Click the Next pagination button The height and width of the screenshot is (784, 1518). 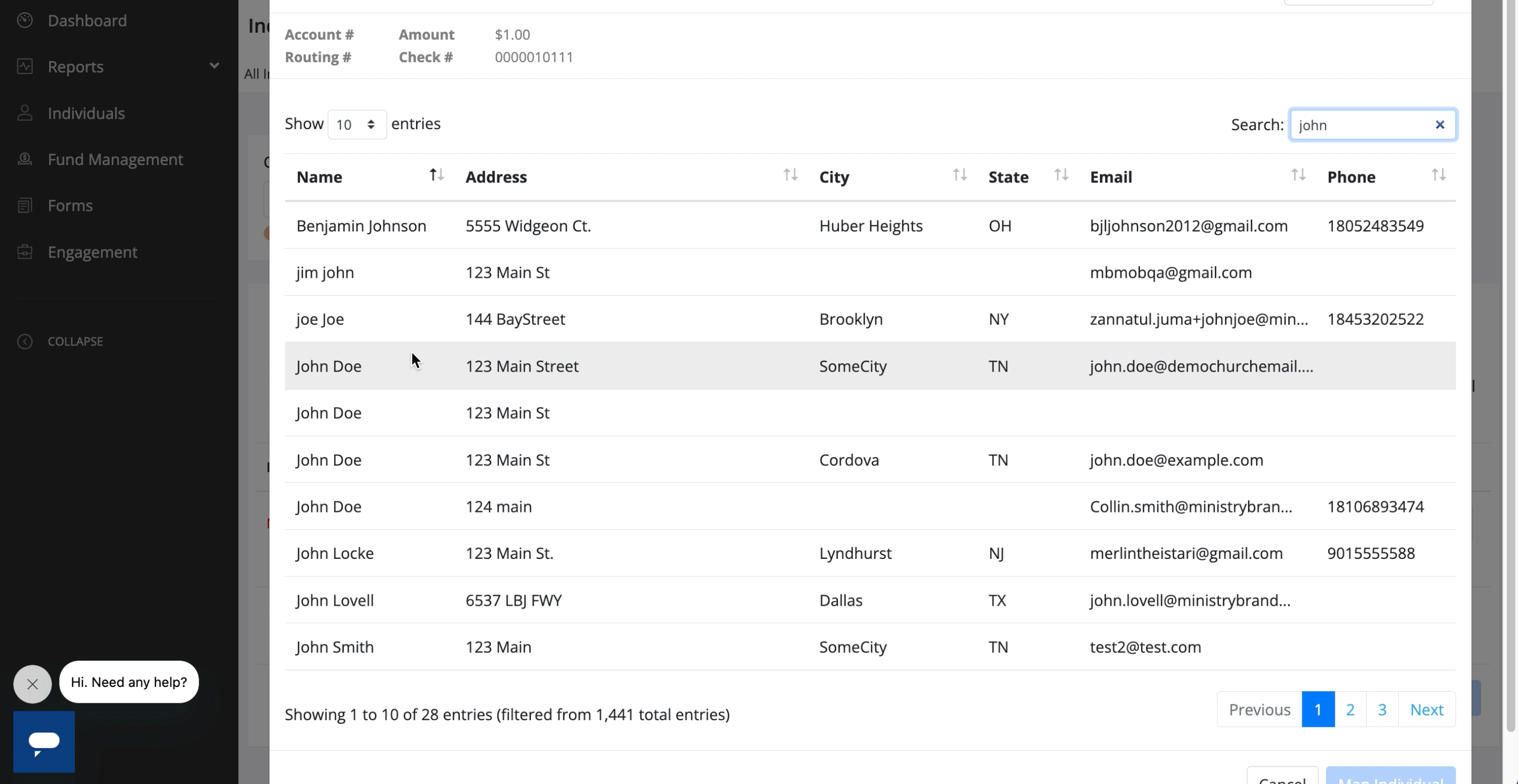point(1426,709)
